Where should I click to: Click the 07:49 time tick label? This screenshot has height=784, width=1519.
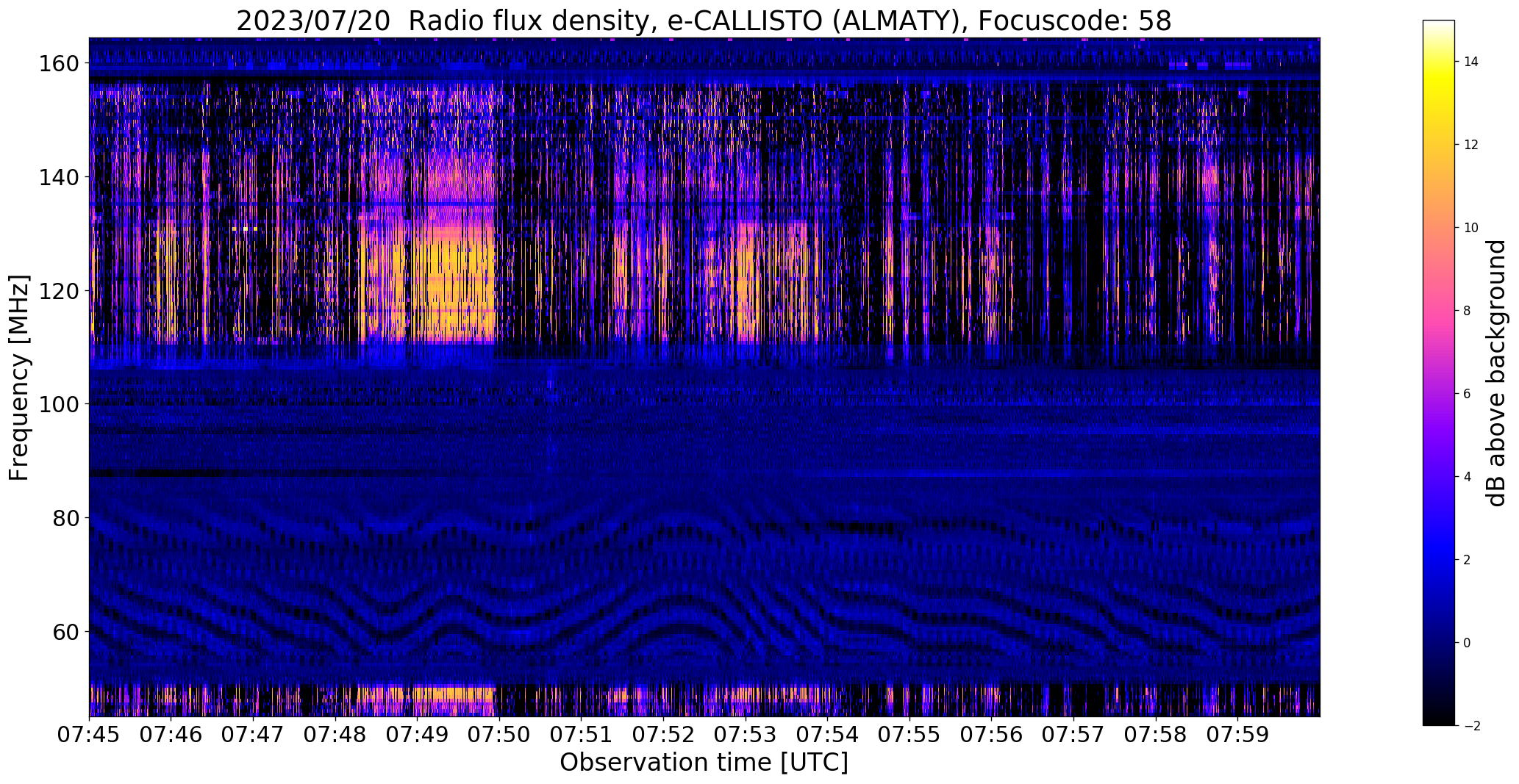click(418, 733)
